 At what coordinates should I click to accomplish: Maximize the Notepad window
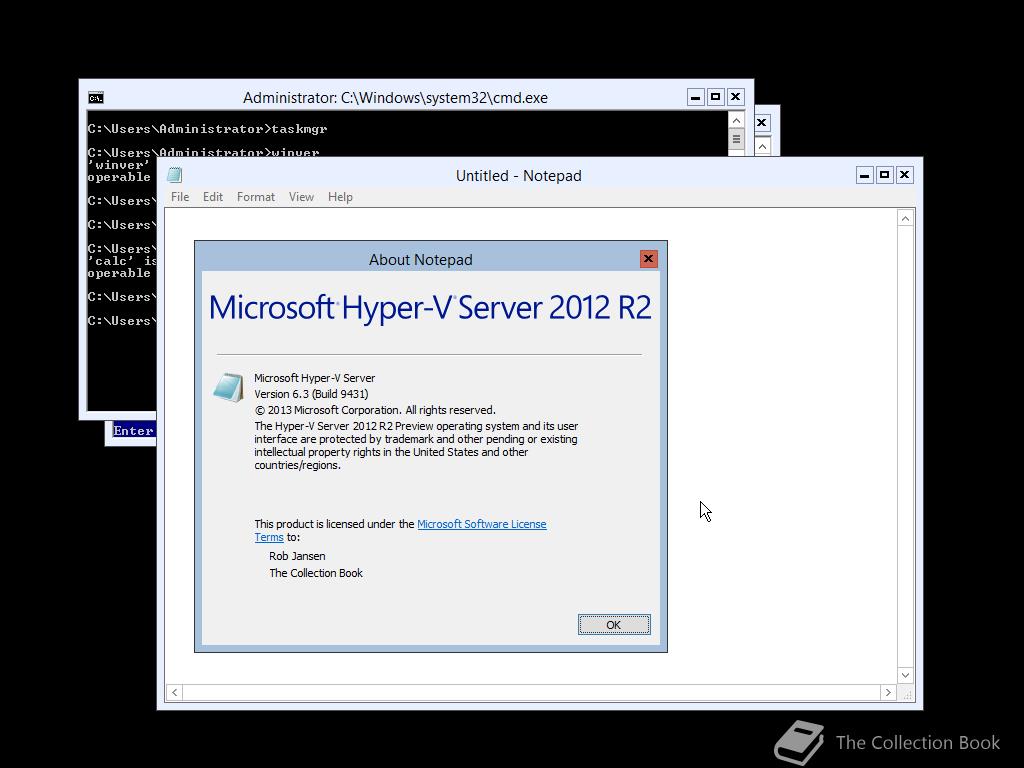[884, 175]
